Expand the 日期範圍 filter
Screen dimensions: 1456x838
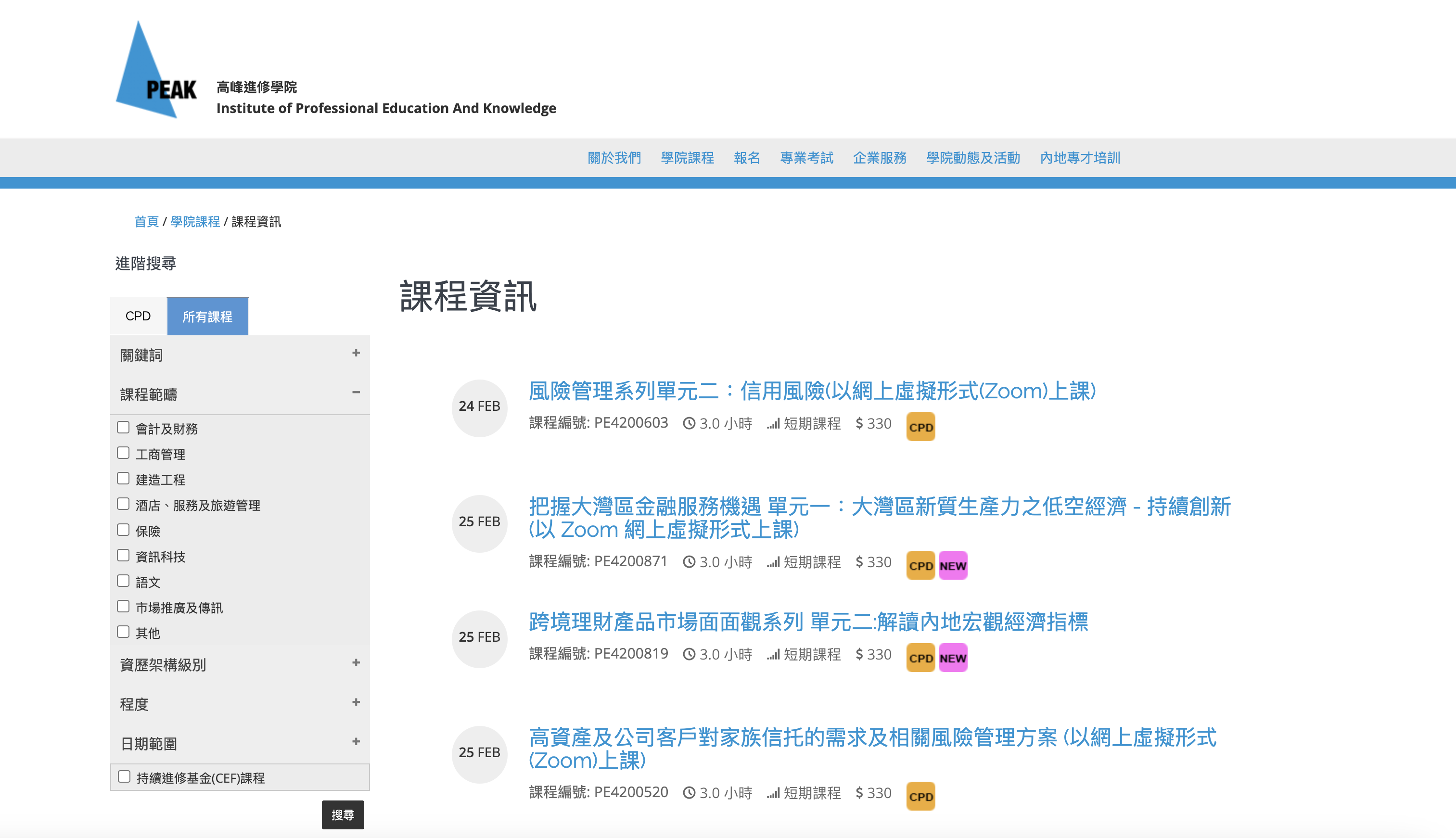tap(356, 742)
